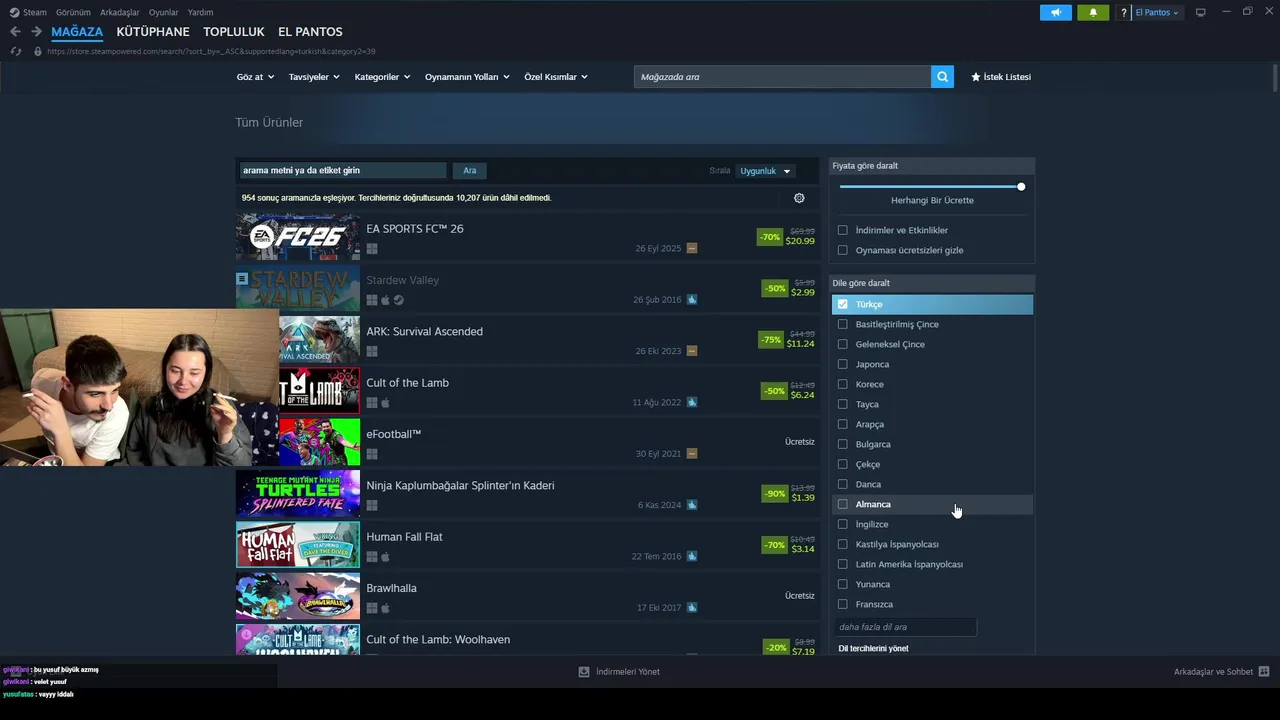
Task: Click -70% discount badge on EA SPORTS FC 26
Action: click(770, 237)
